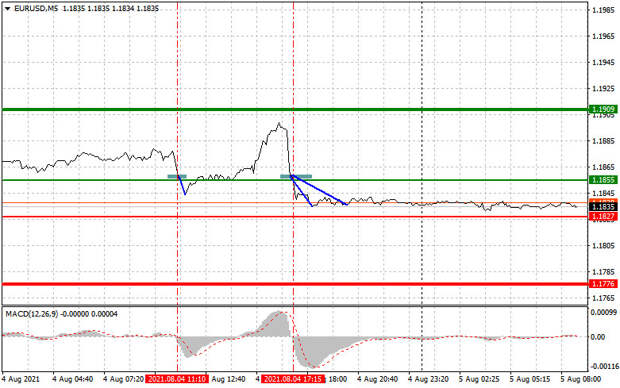Select the thick green line at 1.1909
620x388 pixels.
pos(295,110)
